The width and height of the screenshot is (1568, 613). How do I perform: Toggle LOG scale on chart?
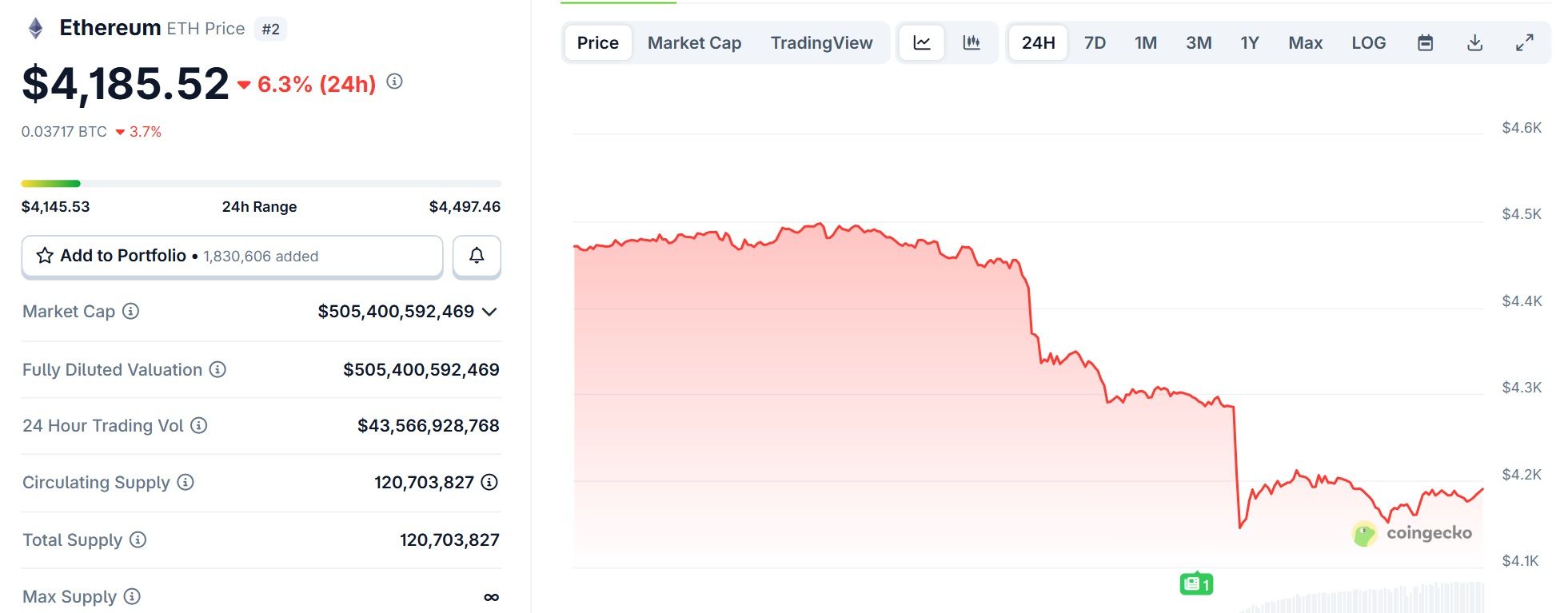(1368, 43)
